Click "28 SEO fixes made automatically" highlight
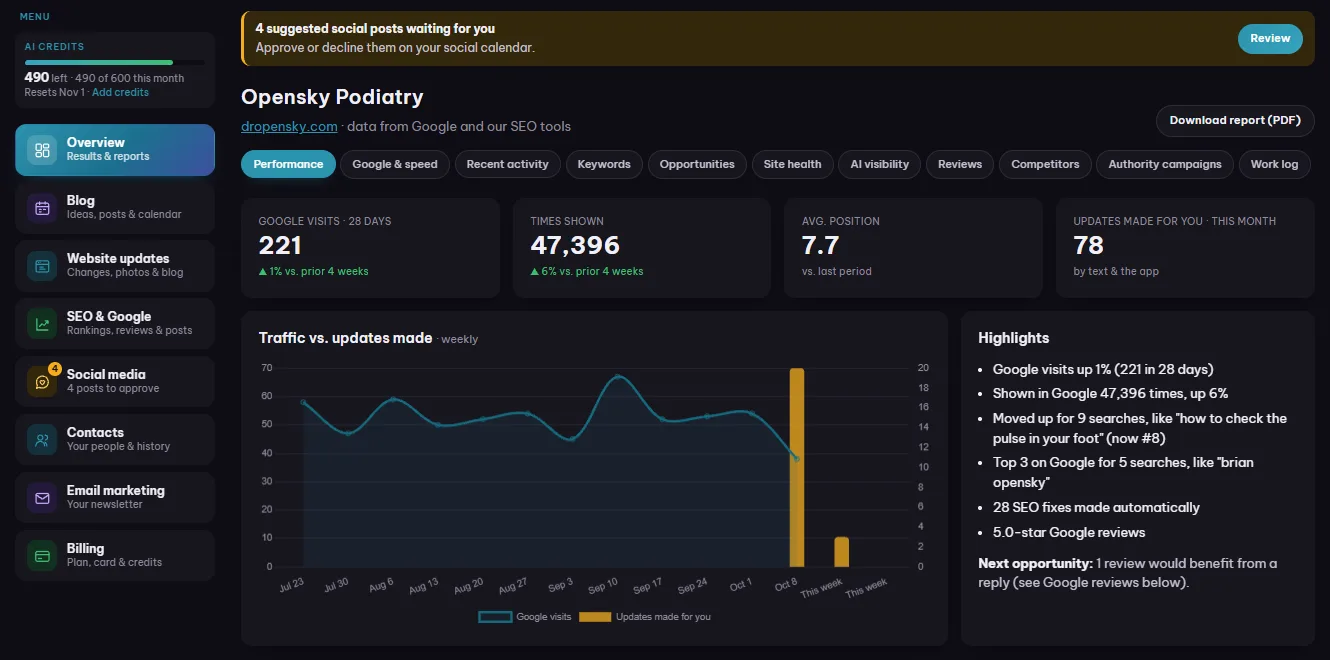Screen dimensions: 1330x660 click(1096, 507)
